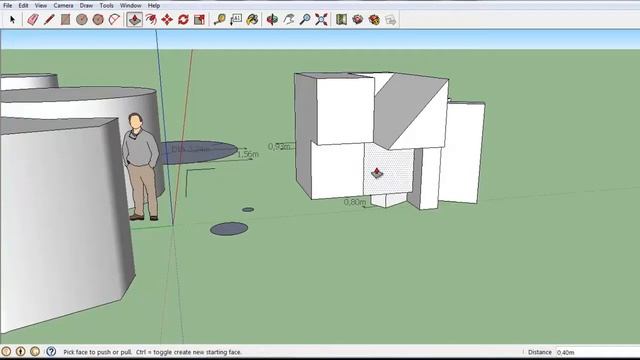Open the Edit menu
The height and width of the screenshot is (360, 640).
[x=23, y=5]
